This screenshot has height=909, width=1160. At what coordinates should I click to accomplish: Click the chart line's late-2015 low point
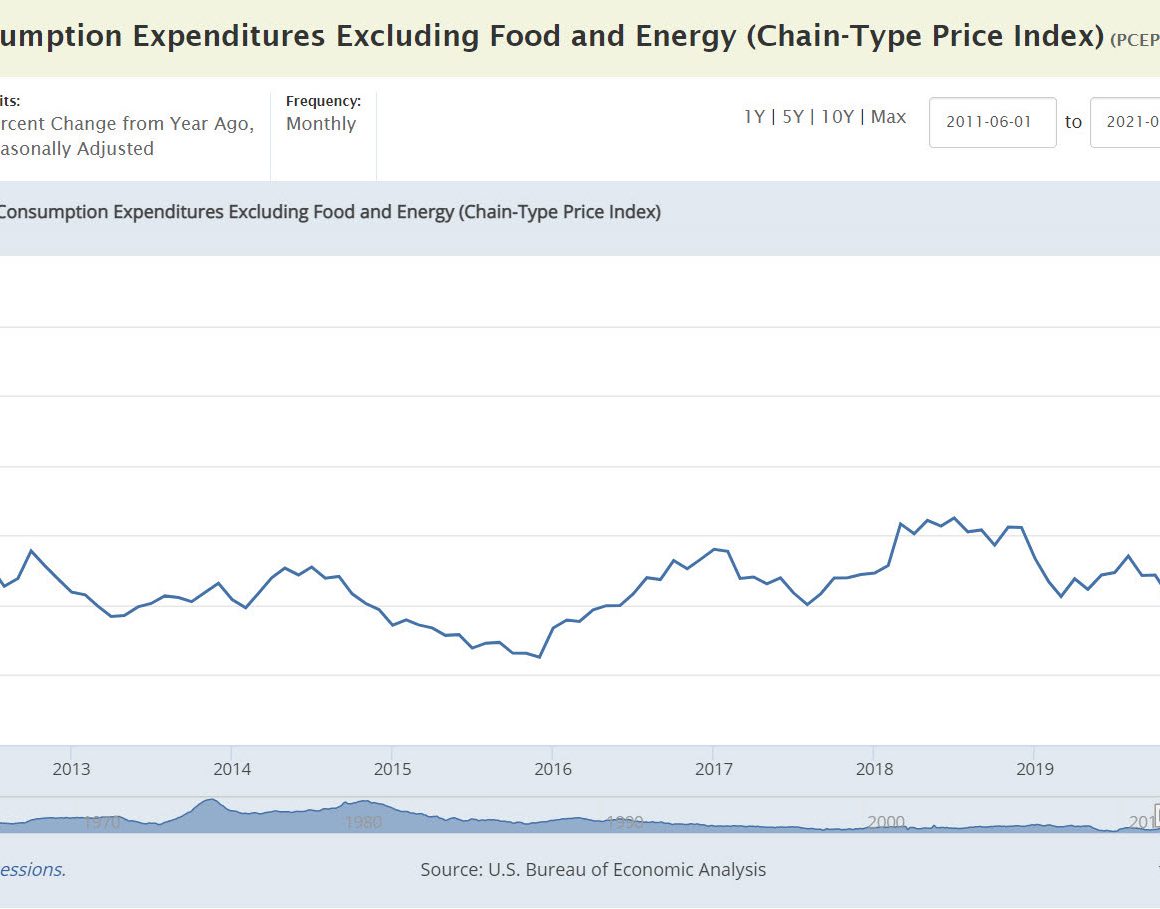pos(539,657)
